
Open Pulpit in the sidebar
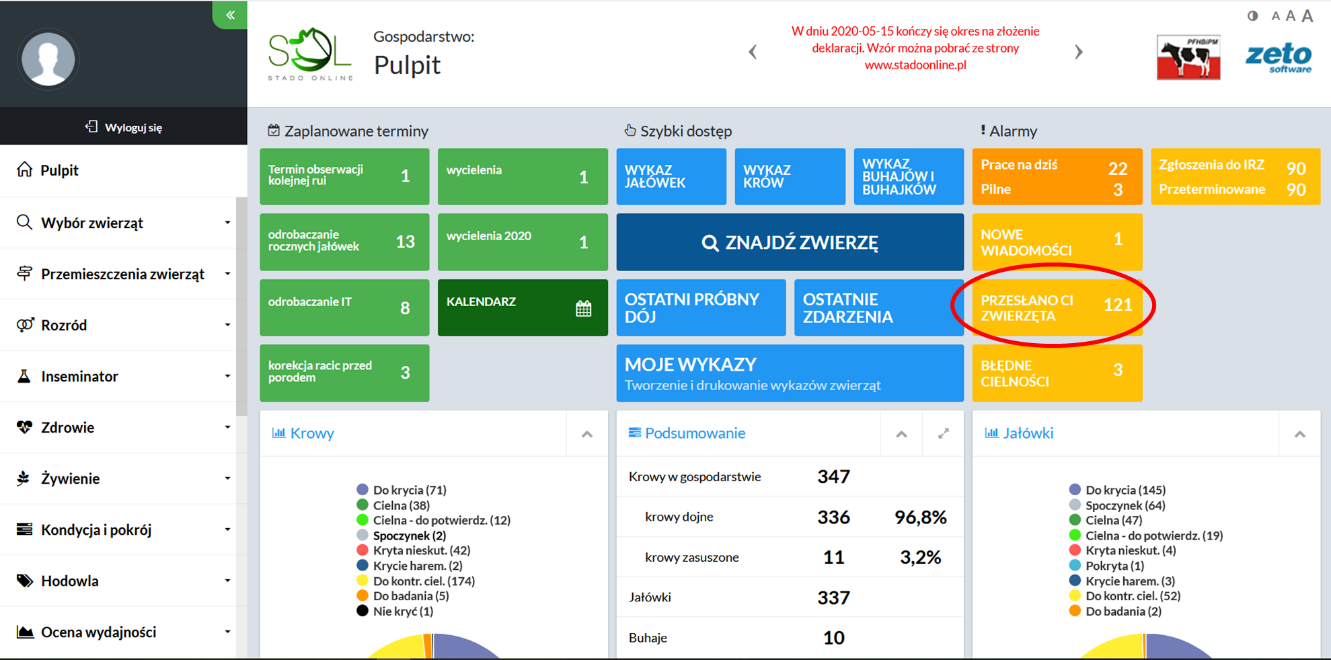pos(118,171)
